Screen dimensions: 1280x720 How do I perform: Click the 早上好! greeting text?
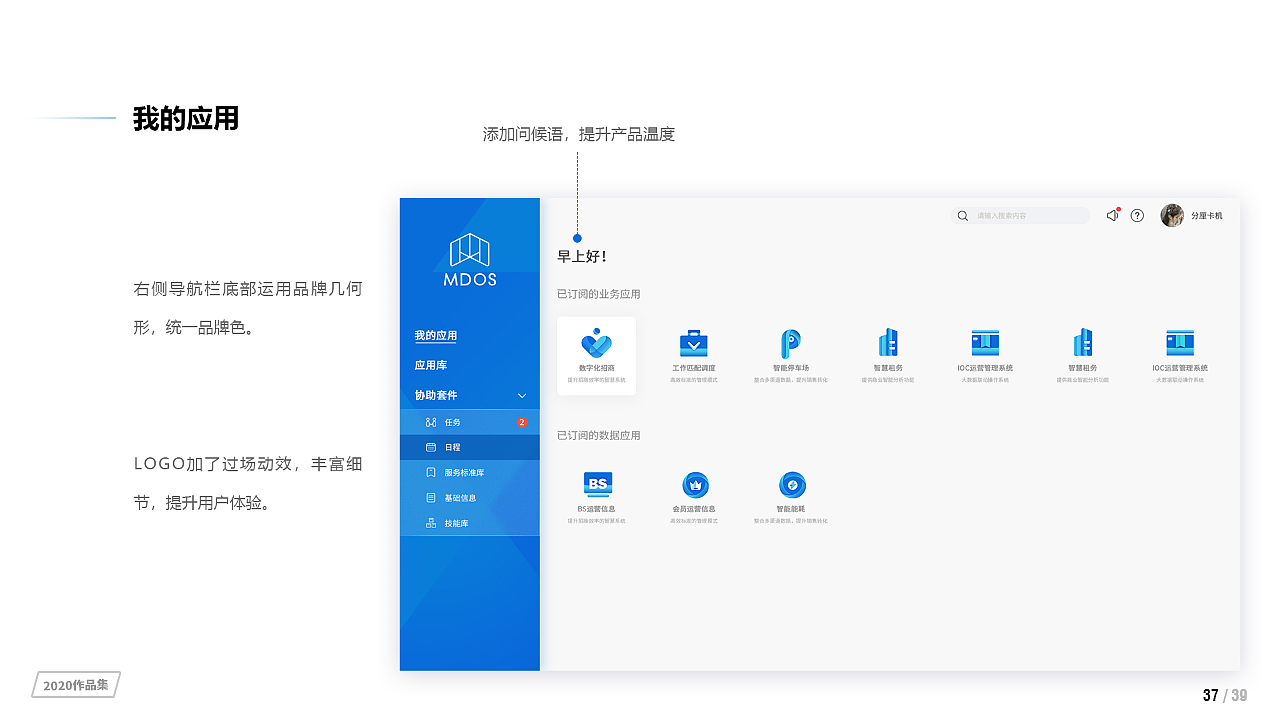(582, 257)
